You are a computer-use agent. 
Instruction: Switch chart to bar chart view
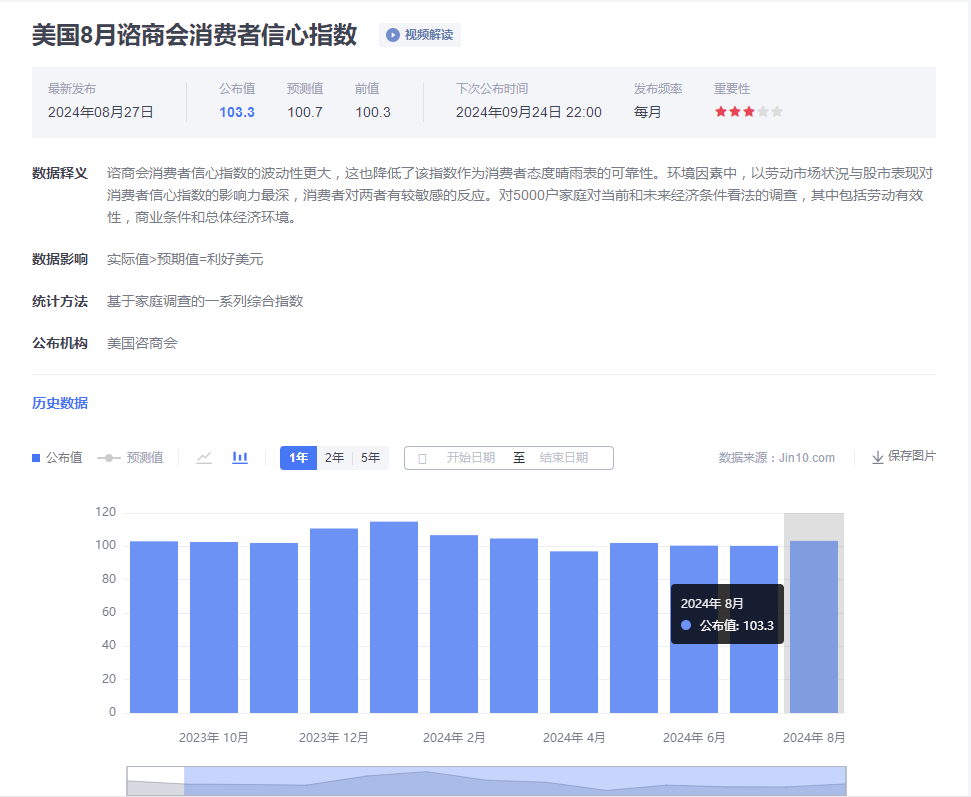240,458
